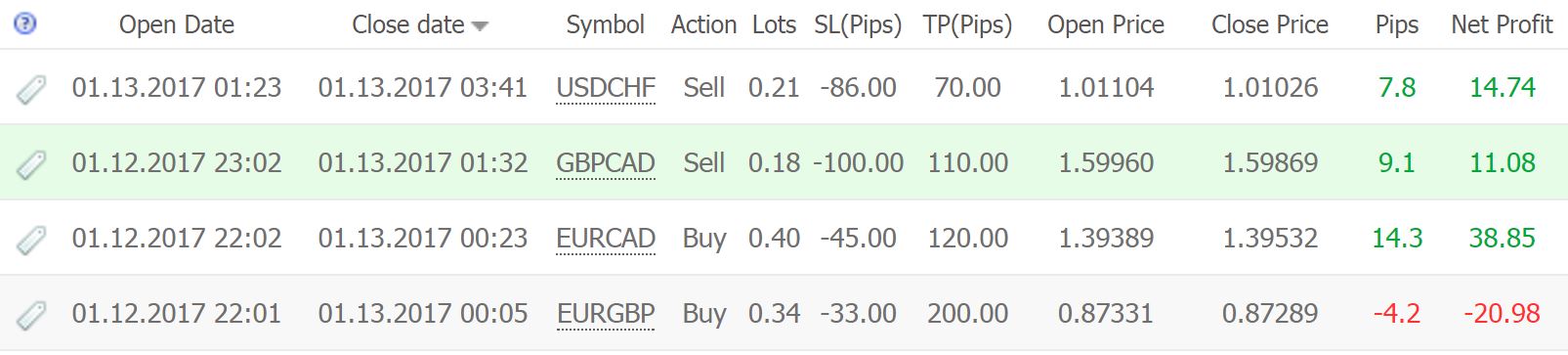This screenshot has height=355, width=1568.
Task: Open the GBPCAD symbol link
Action: click(606, 163)
